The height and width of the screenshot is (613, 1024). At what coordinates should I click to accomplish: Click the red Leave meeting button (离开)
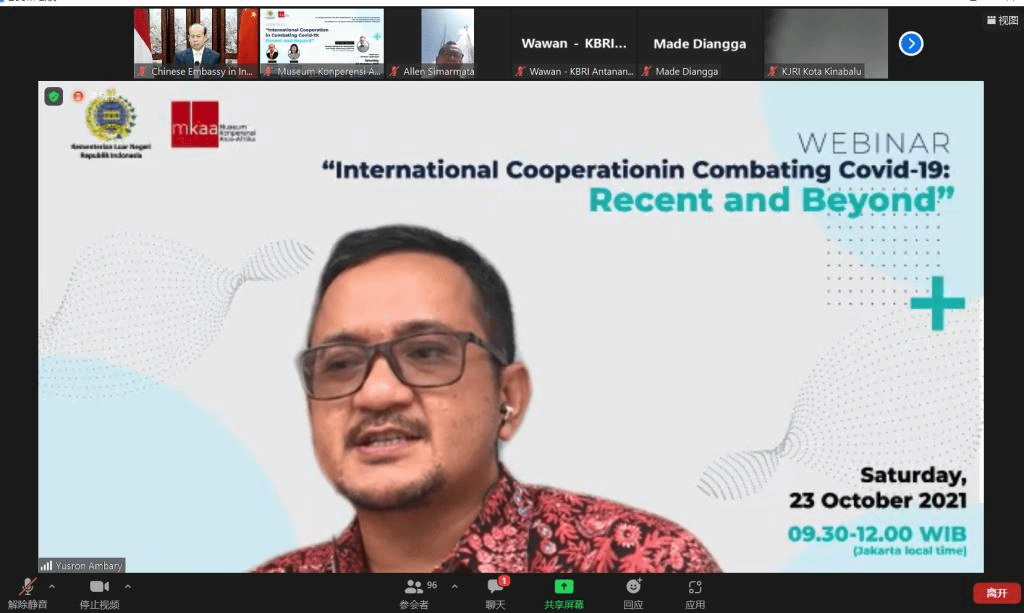click(x=996, y=593)
